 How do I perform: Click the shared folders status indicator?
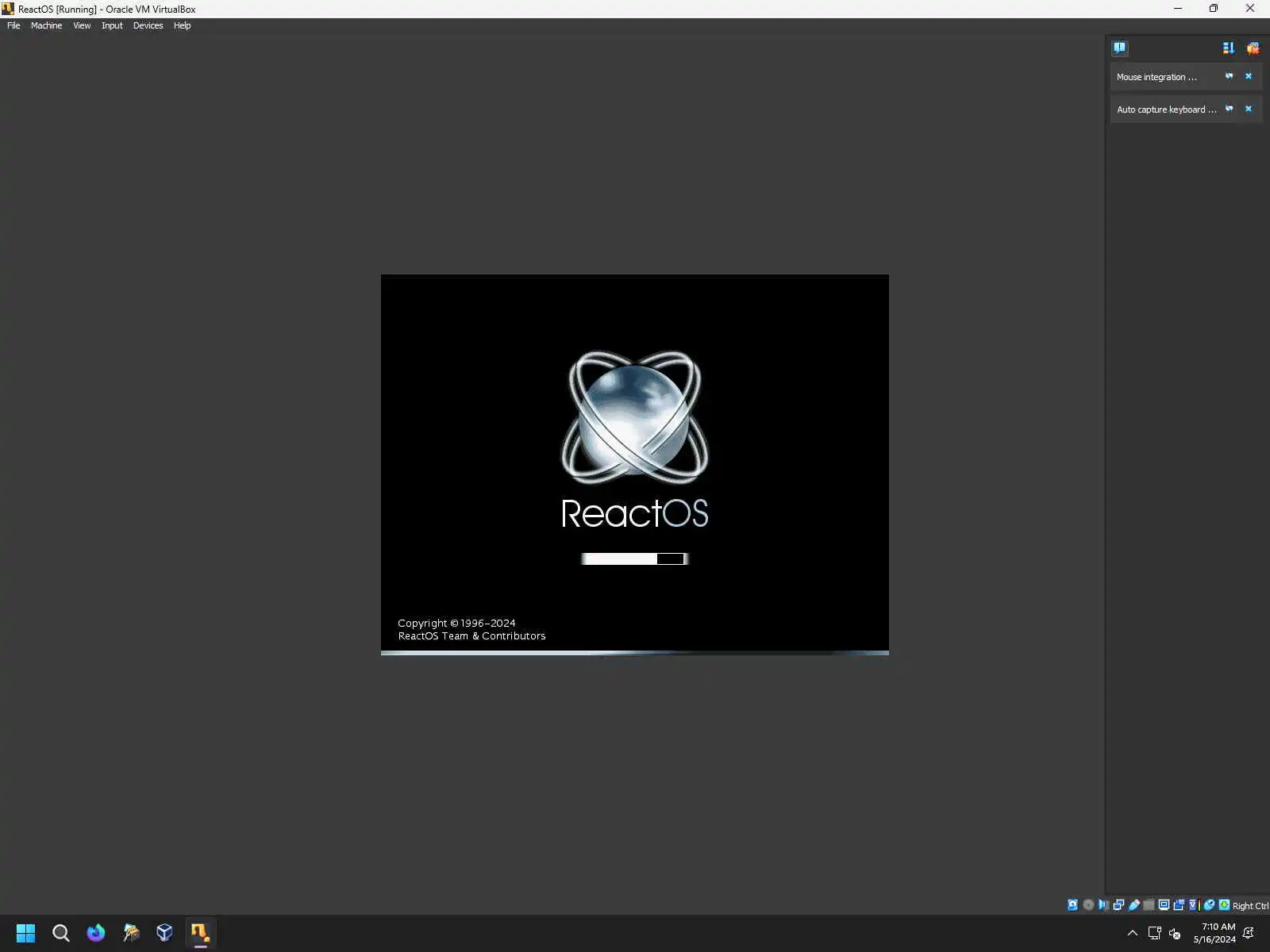point(1149,904)
